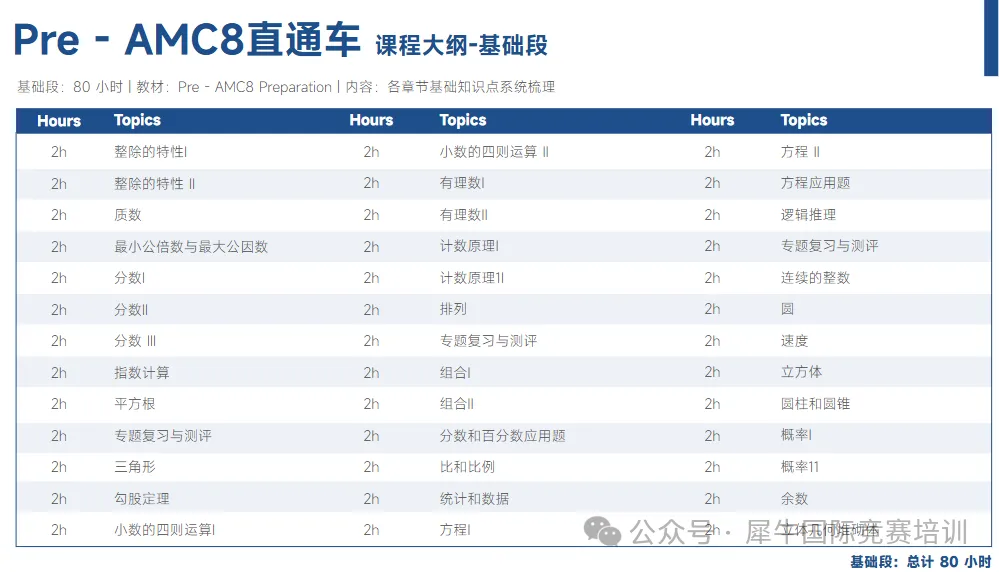The height and width of the screenshot is (572, 999).
Task: Select topic '整除的特性 II'
Action: point(155,183)
